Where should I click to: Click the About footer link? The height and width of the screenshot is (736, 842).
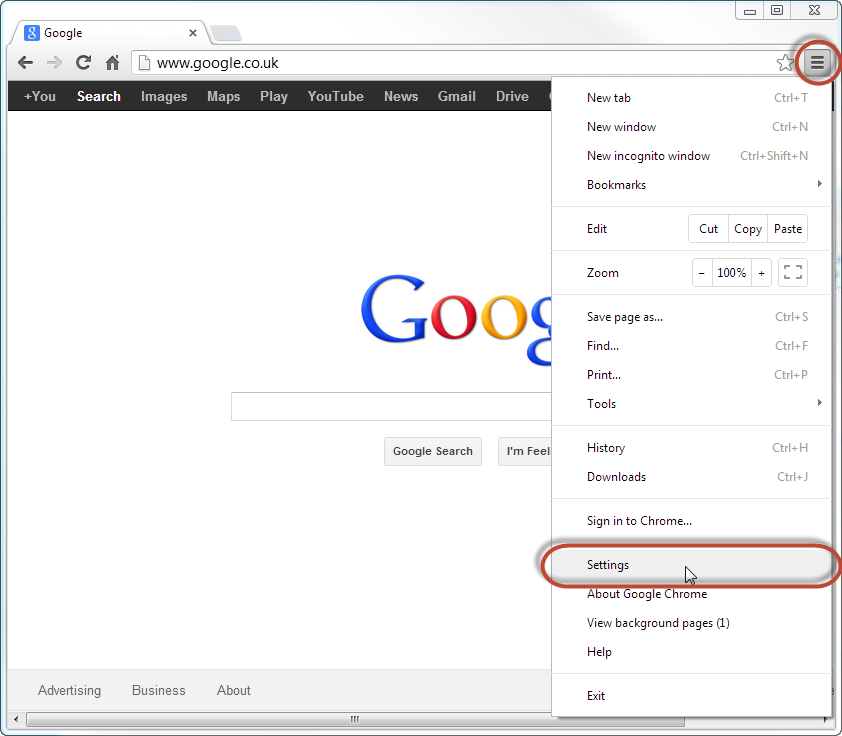coord(234,690)
